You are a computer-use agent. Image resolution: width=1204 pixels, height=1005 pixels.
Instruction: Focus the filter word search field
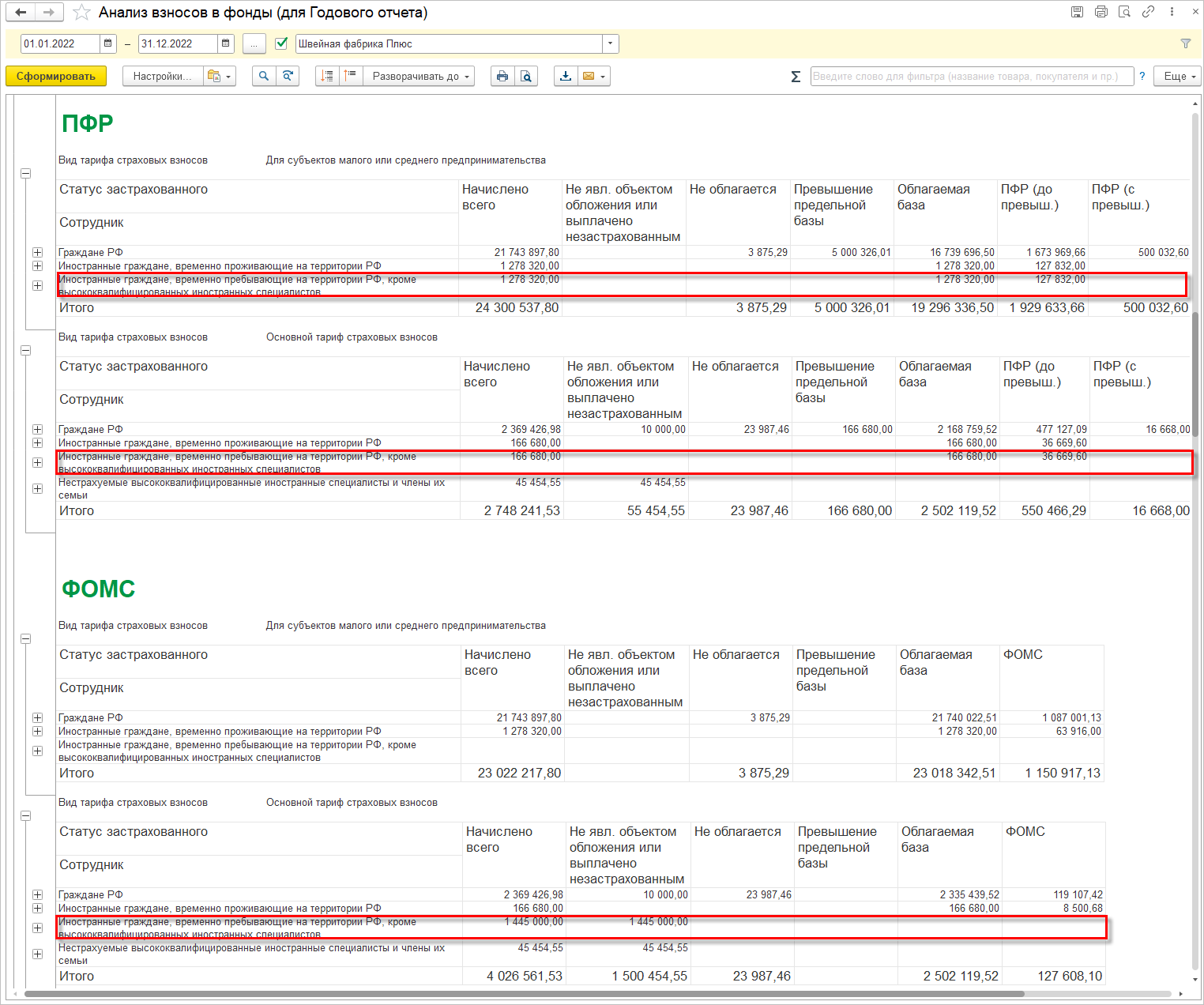(x=972, y=76)
